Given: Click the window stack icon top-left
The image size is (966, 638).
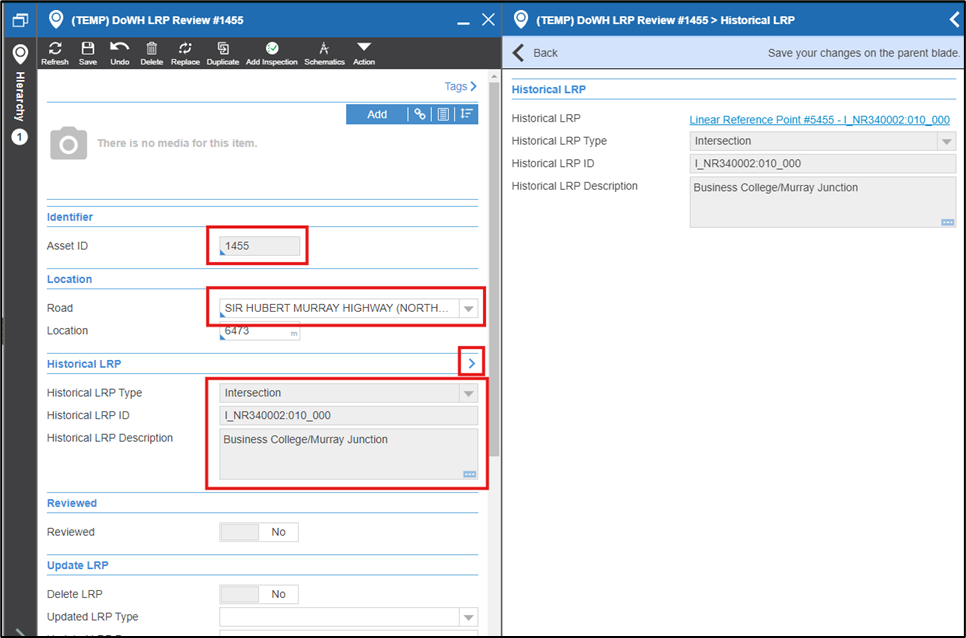Looking at the screenshot, I should click(x=20, y=20).
